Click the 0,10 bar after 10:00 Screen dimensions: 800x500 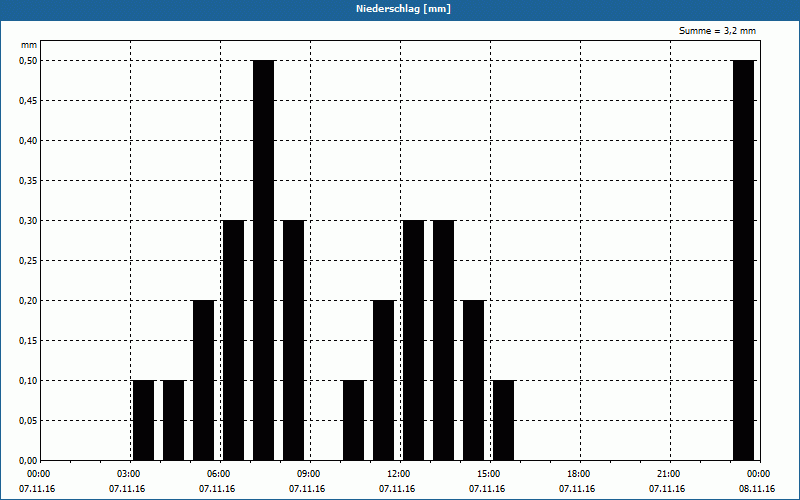pyautogui.click(x=354, y=420)
